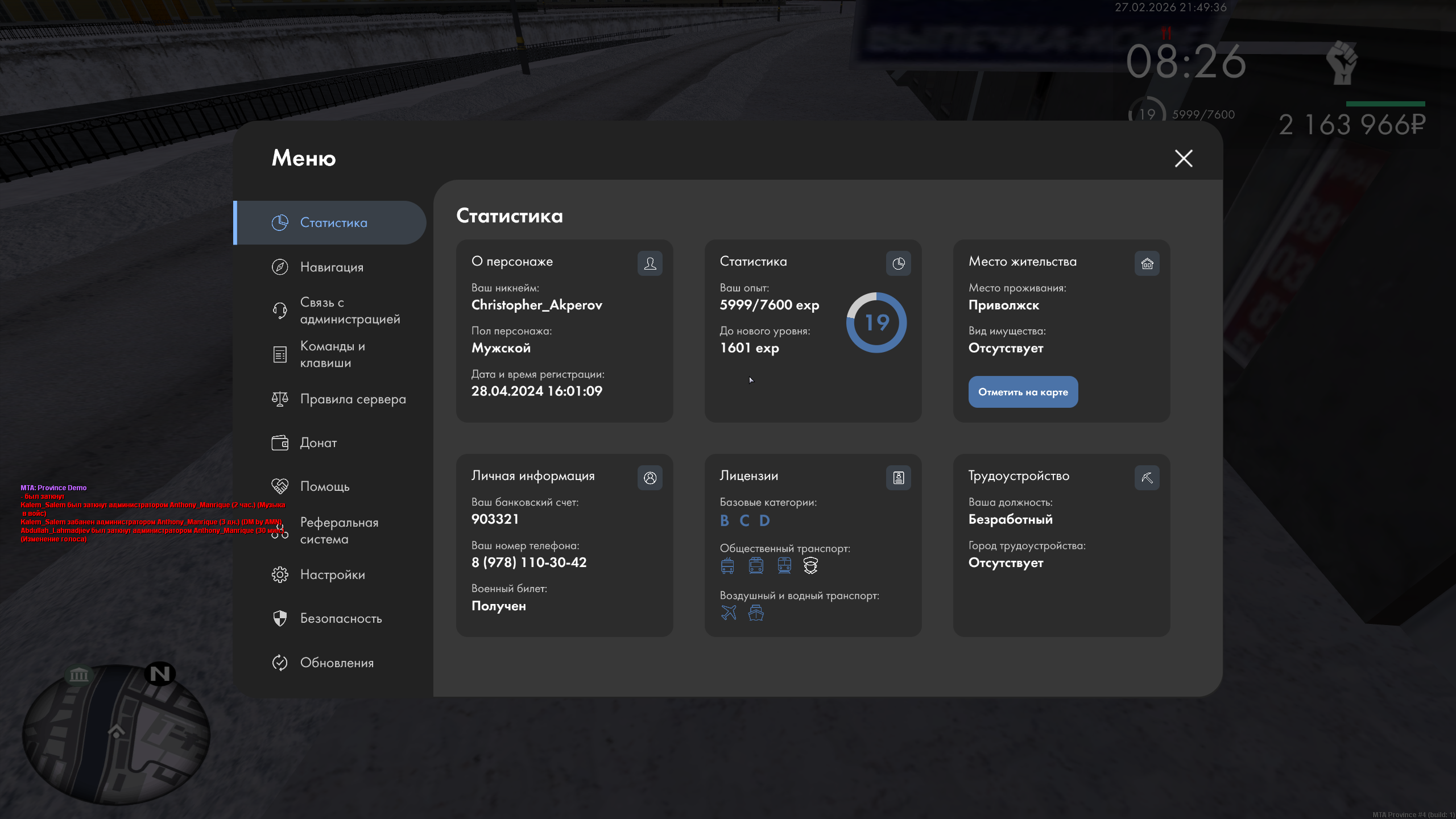Image resolution: width=1456 pixels, height=819 pixels.
Task: Select the Донат menu item
Action: (318, 442)
